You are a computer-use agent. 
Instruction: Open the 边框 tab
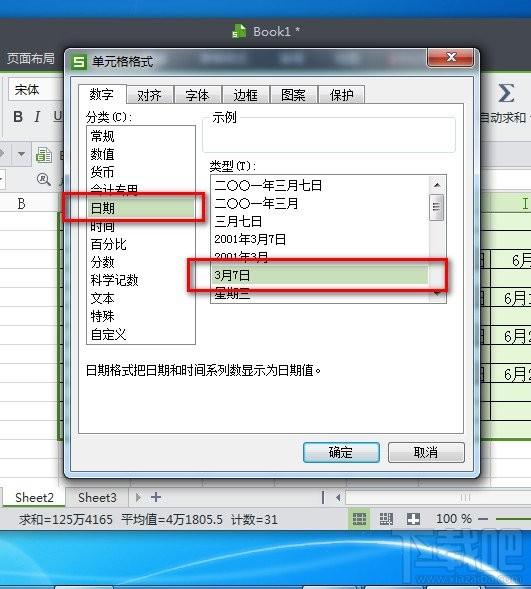pos(246,95)
